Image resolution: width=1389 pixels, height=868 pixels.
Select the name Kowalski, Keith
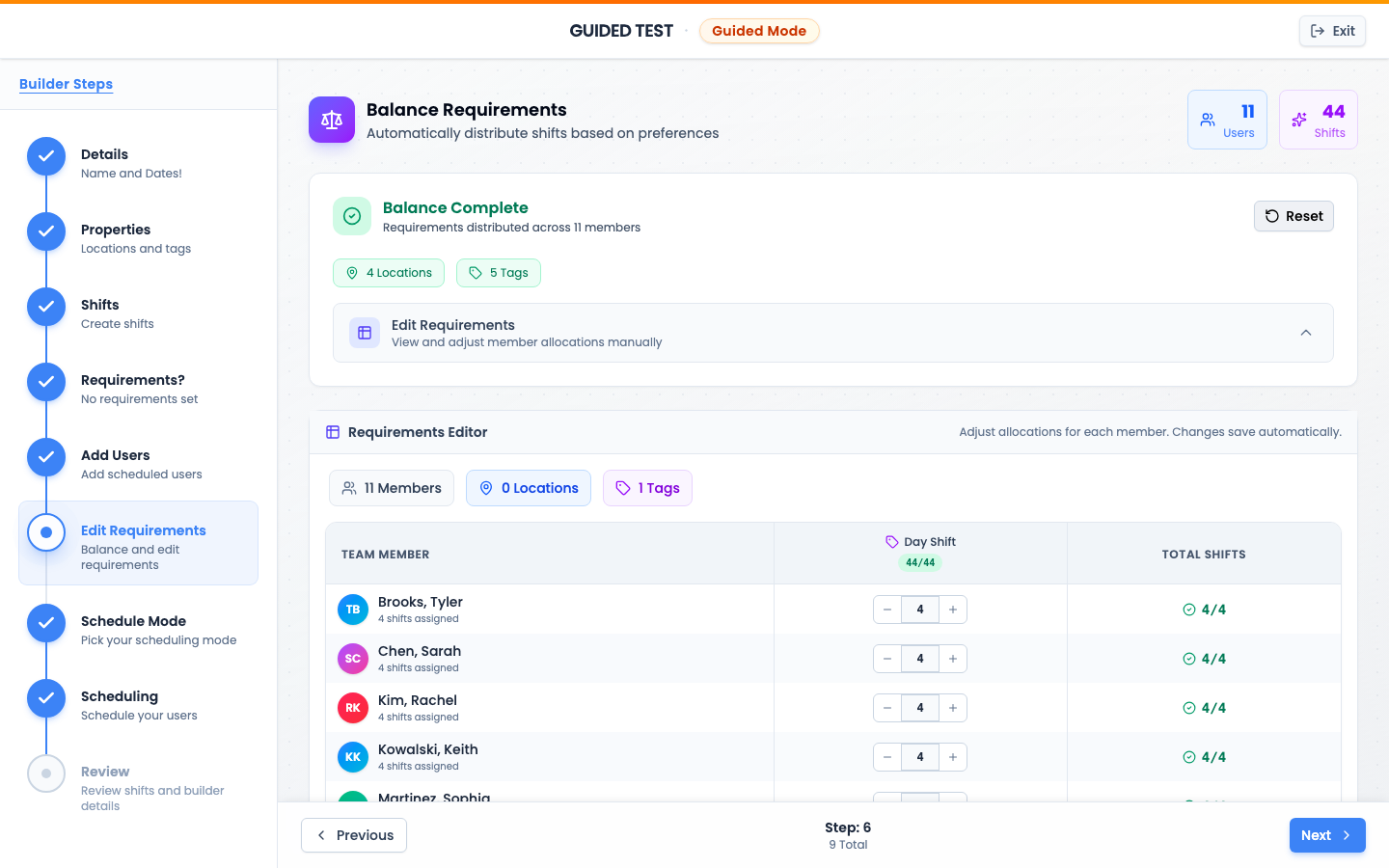click(428, 749)
